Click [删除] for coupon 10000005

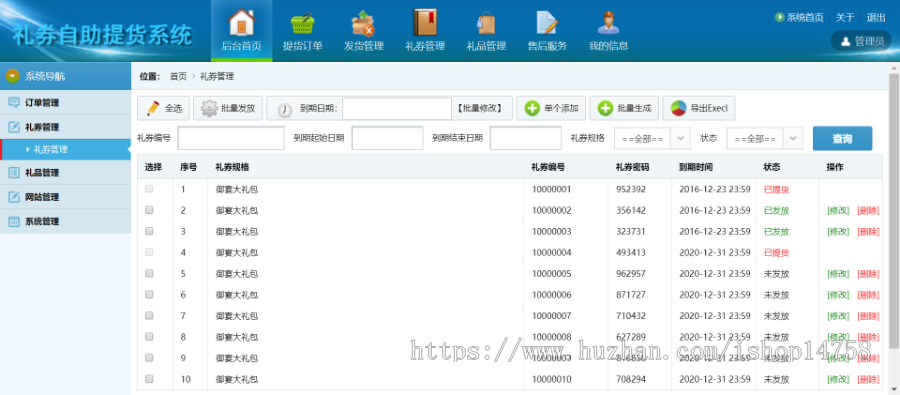click(x=868, y=274)
